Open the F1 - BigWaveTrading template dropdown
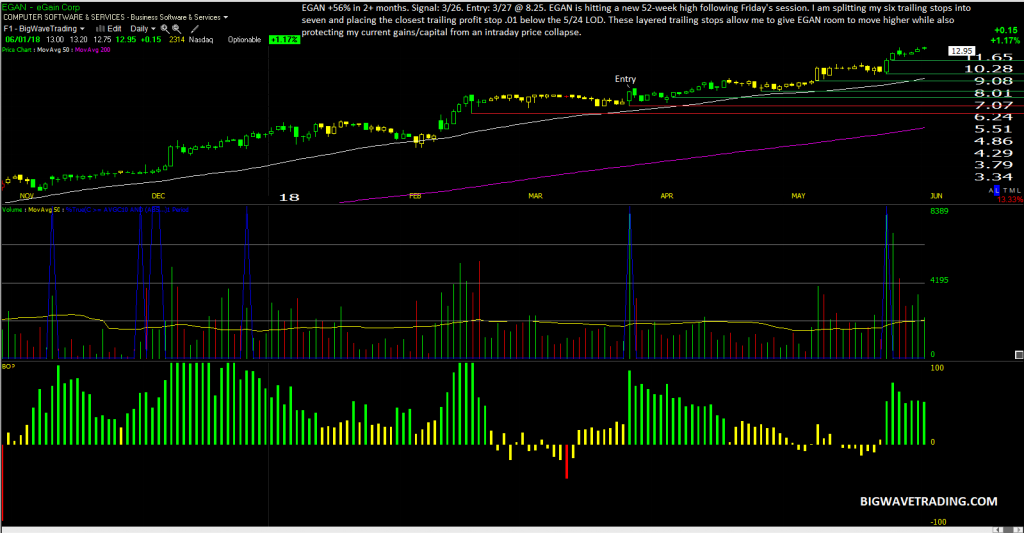1024x533 pixels. click(x=44, y=29)
